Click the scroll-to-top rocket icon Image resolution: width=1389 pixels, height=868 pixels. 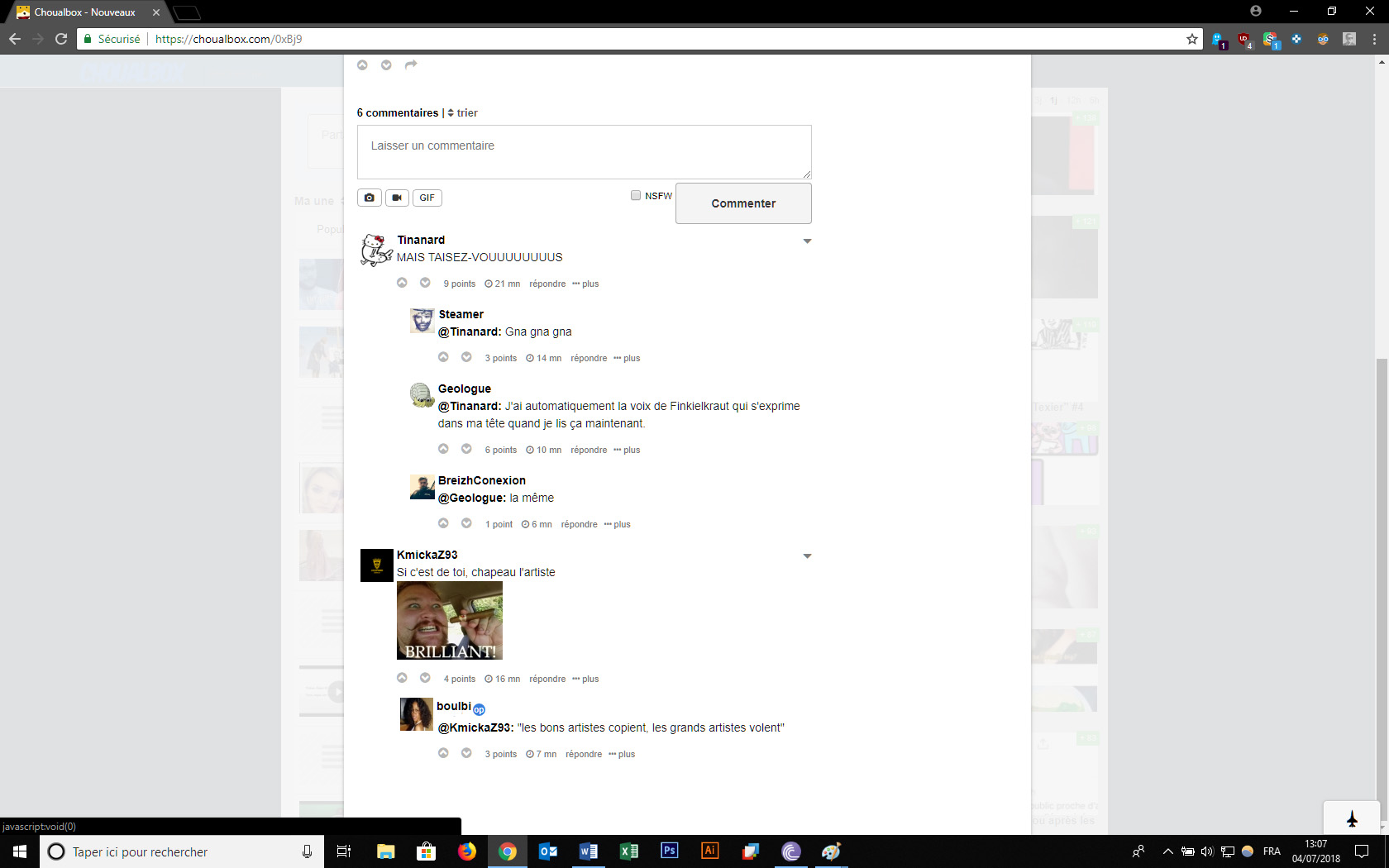point(1352,818)
